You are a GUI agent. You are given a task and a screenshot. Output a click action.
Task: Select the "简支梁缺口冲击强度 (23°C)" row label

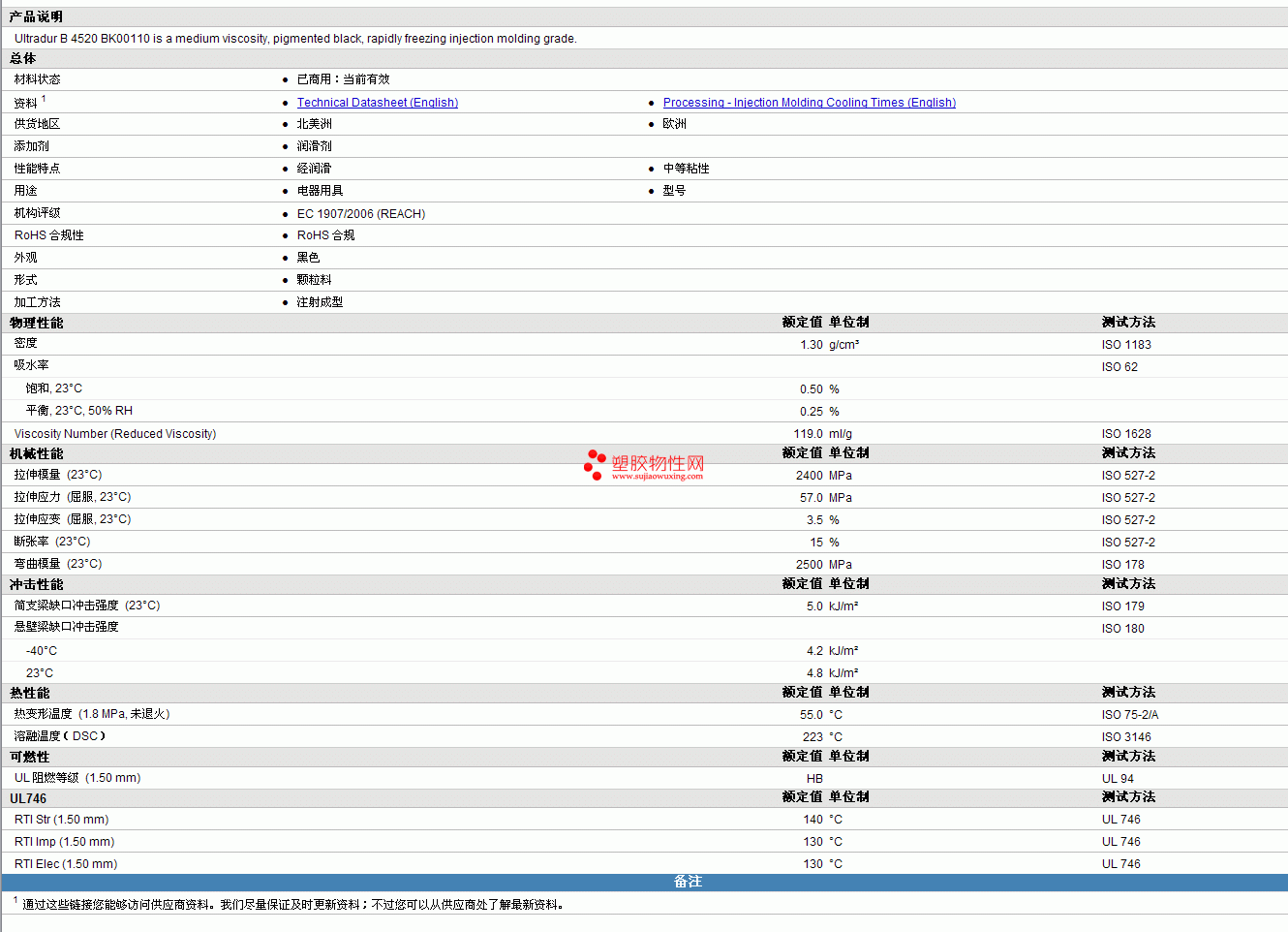[x=87, y=606]
